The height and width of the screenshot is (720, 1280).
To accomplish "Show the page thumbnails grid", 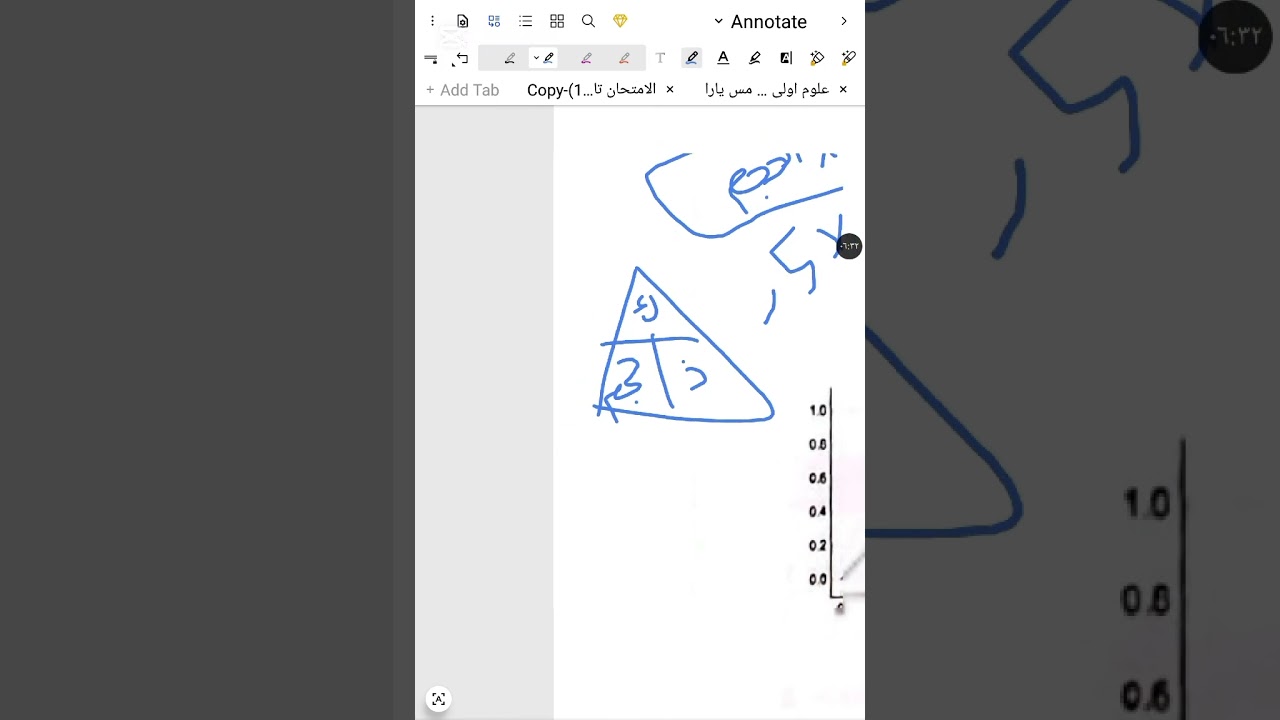I will (557, 21).
